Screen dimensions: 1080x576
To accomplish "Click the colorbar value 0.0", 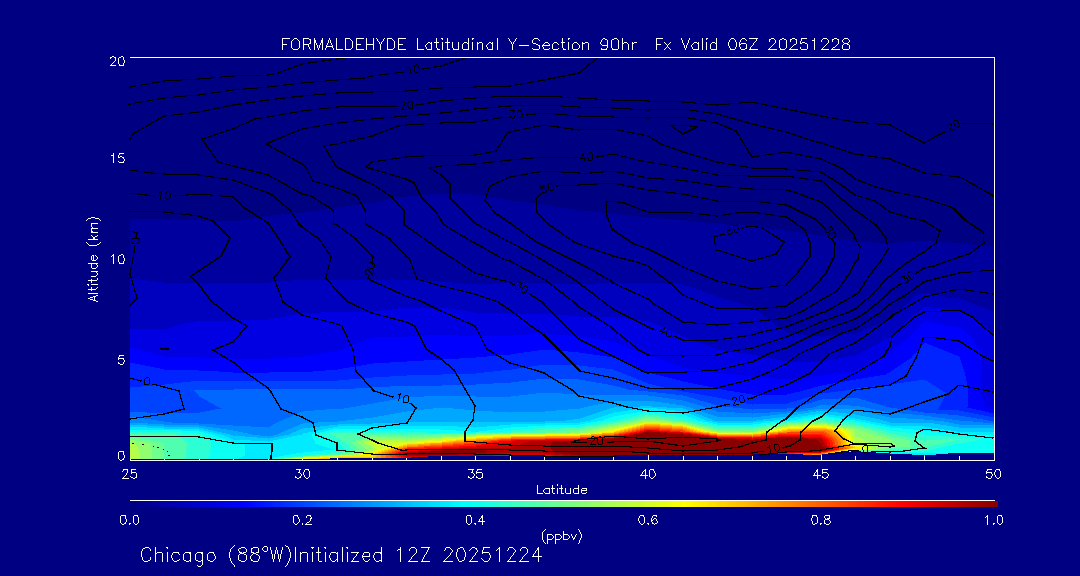I will click(x=129, y=520).
